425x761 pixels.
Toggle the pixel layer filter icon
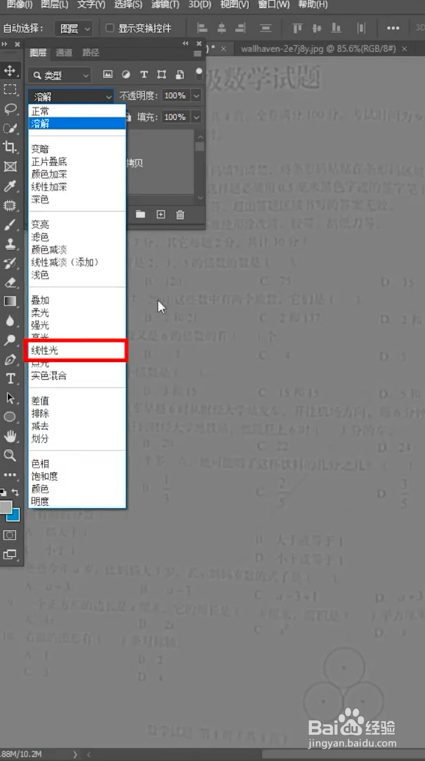point(108,75)
